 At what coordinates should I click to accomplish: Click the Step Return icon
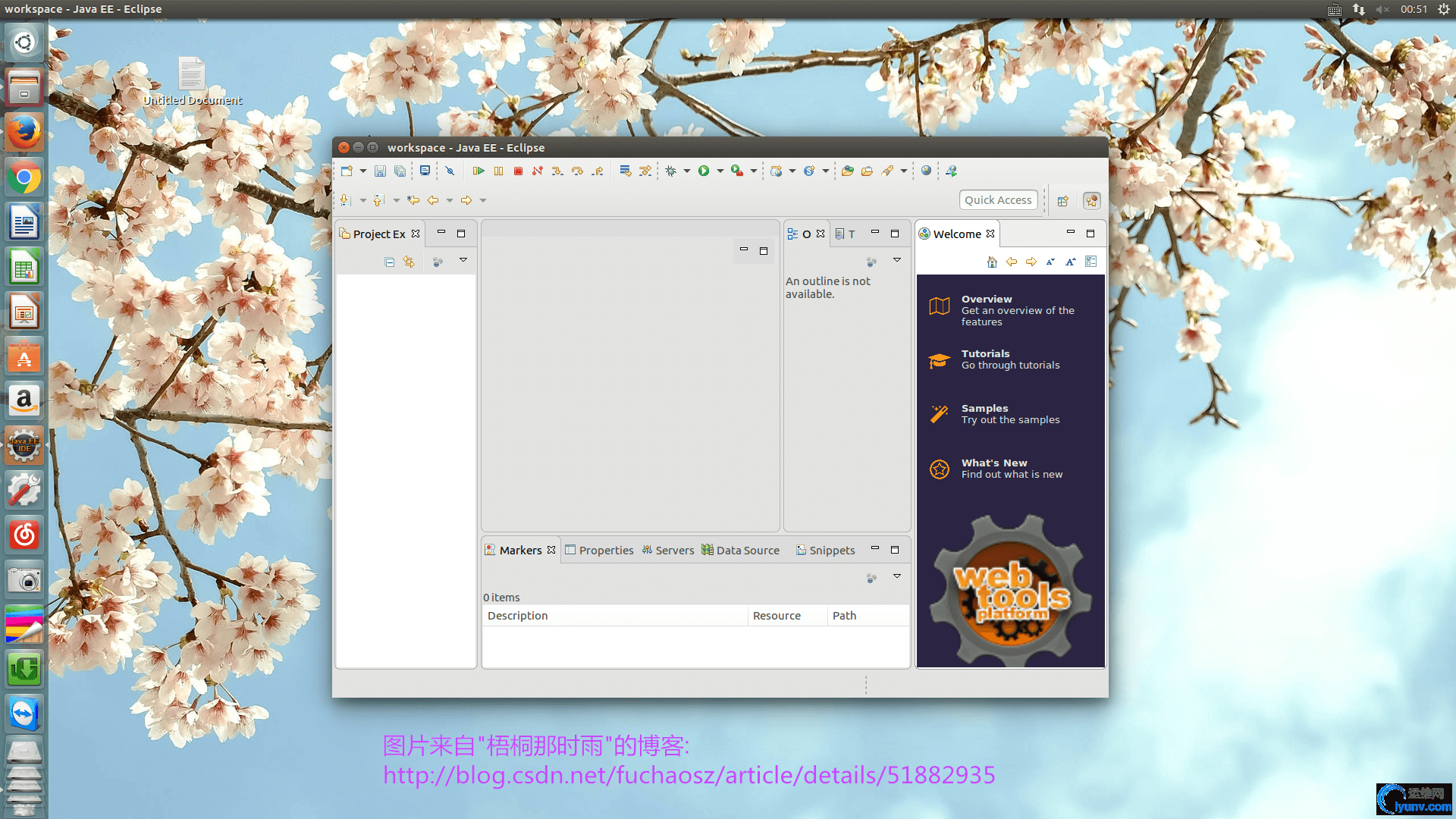pos(598,171)
